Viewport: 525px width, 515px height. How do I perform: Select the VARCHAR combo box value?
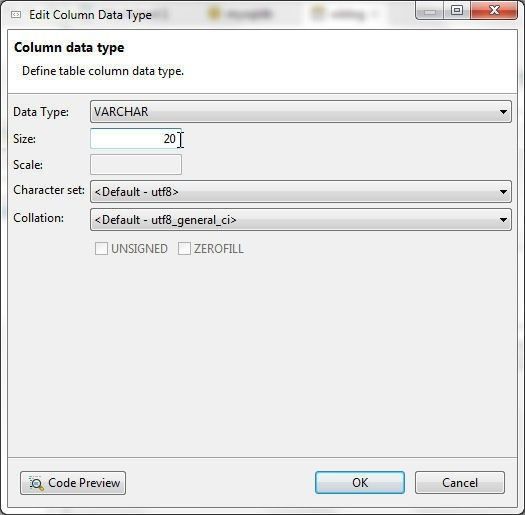click(301, 112)
